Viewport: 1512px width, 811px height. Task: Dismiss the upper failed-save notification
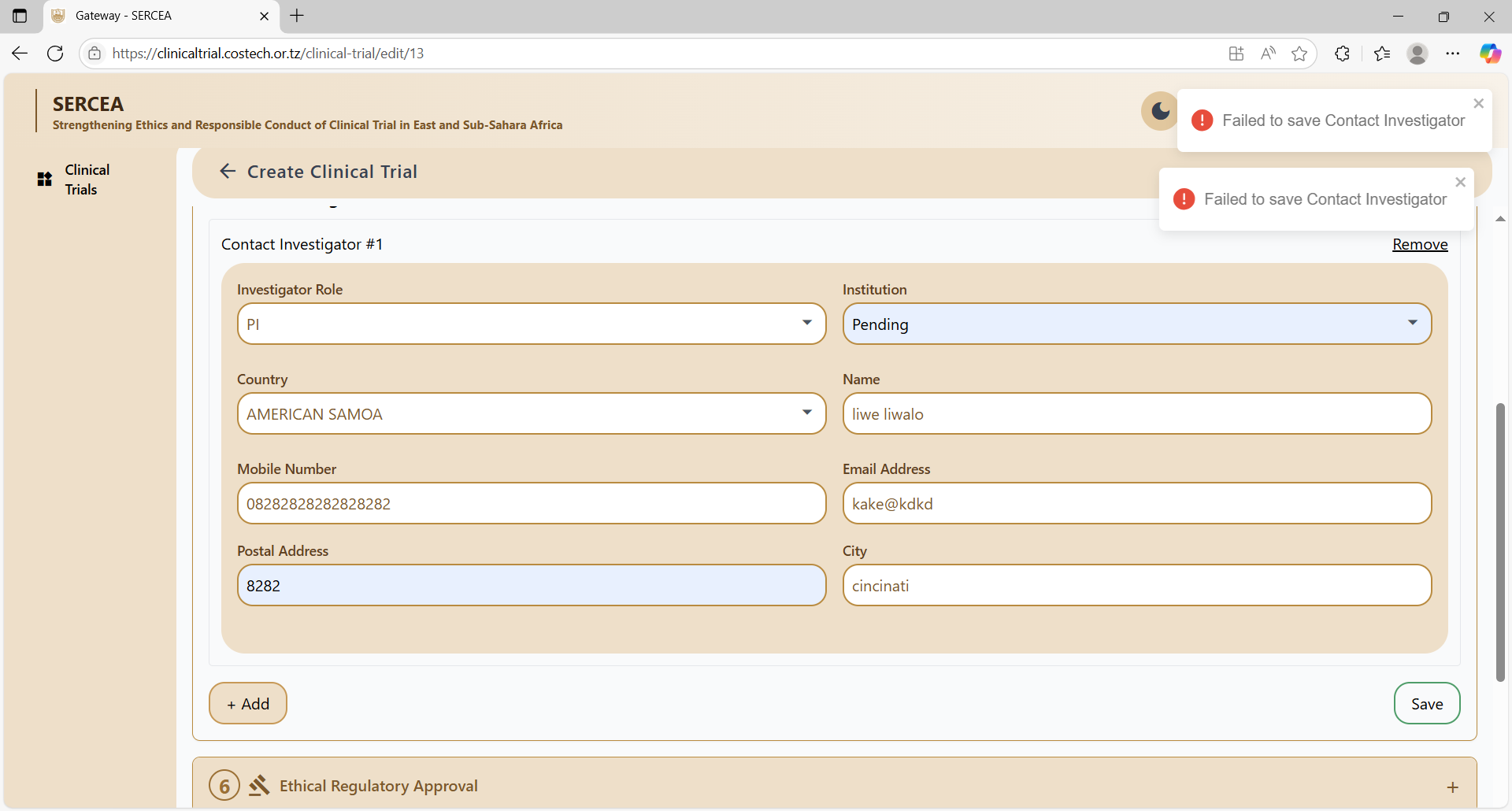point(1478,103)
